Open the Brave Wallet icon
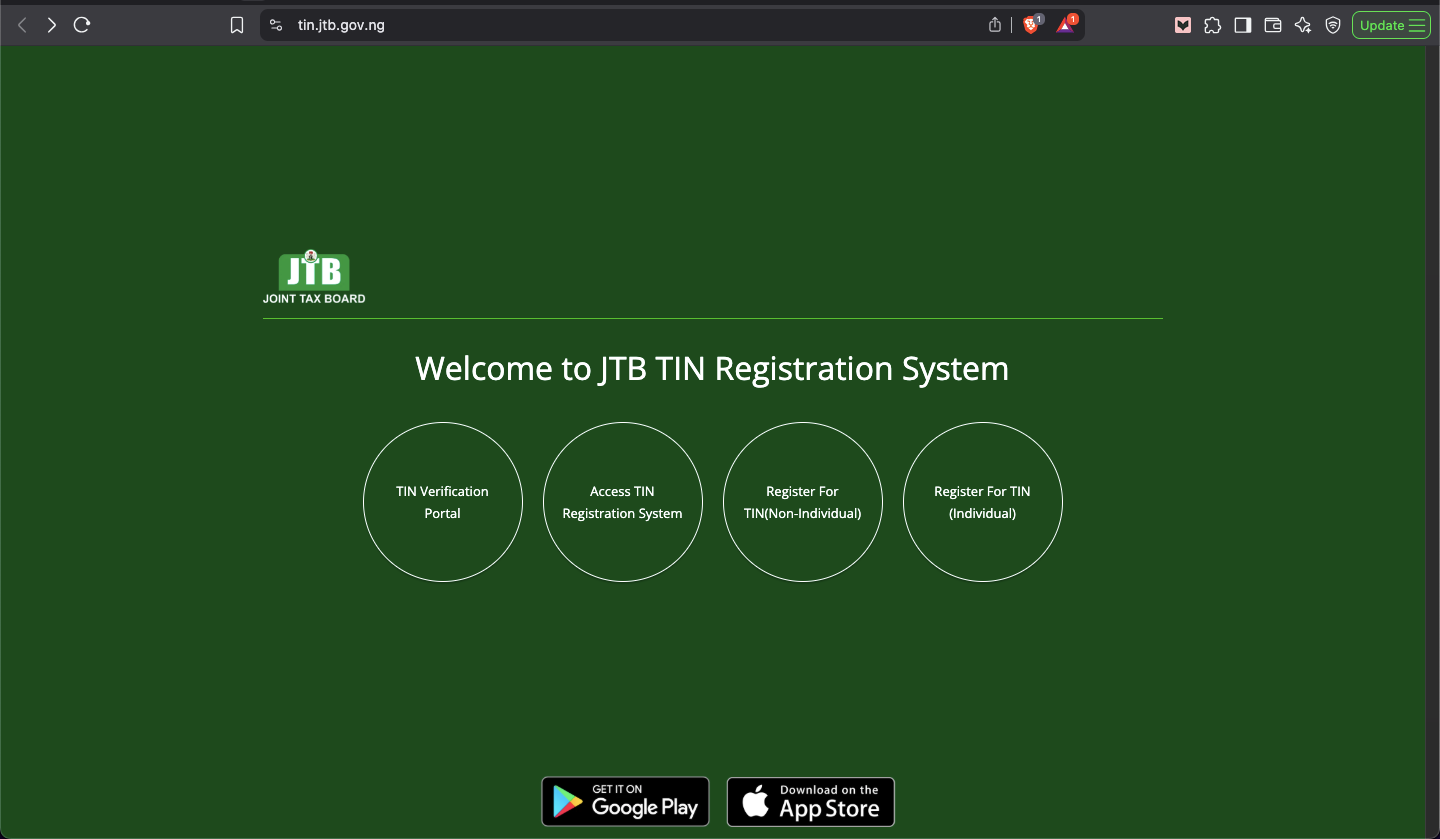This screenshot has width=1440, height=839. pos(1272,25)
